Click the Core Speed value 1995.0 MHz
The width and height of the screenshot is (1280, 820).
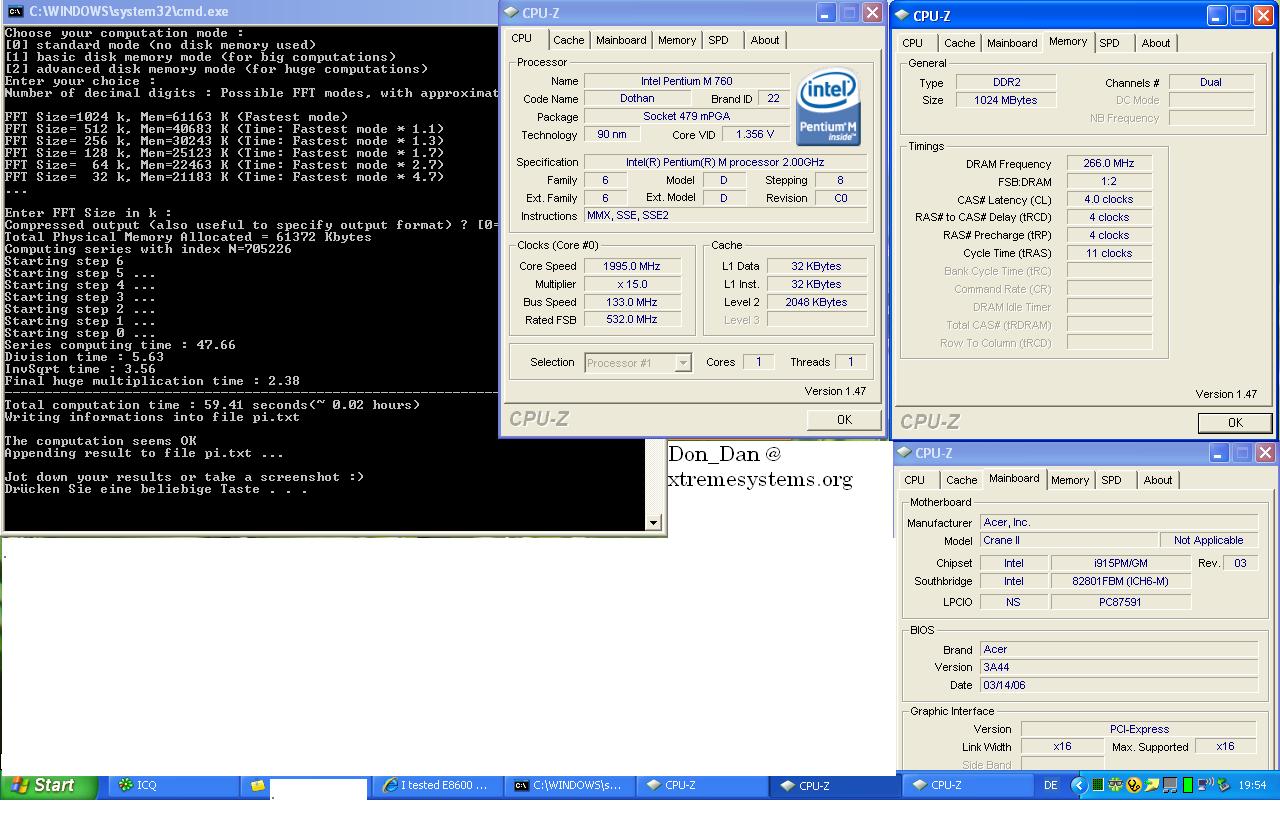pos(631,266)
